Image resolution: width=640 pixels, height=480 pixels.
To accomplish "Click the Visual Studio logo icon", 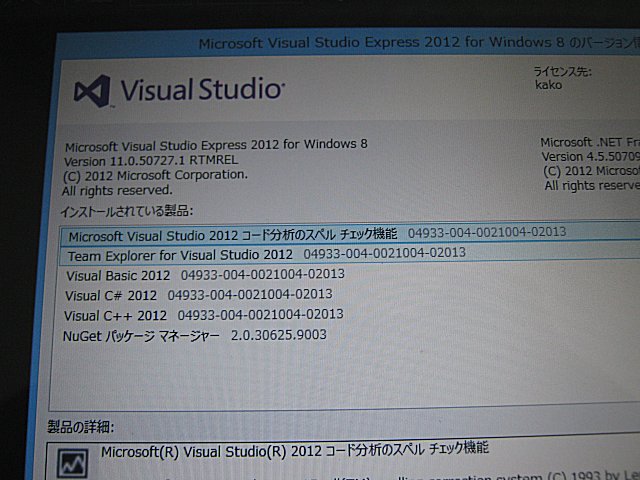I will [93, 91].
